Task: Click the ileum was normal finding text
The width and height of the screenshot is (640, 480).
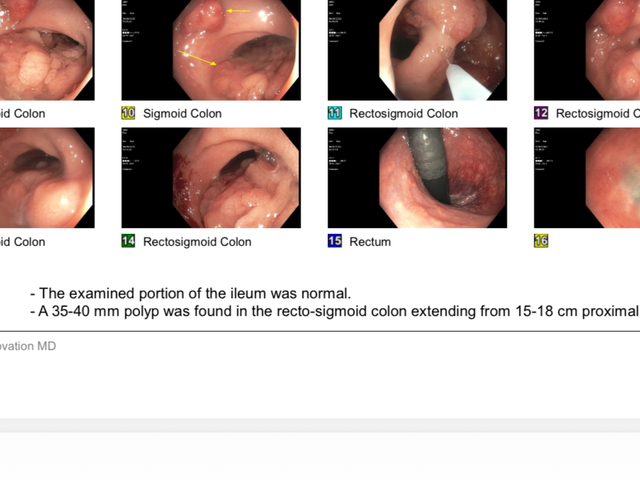Action: point(191,293)
